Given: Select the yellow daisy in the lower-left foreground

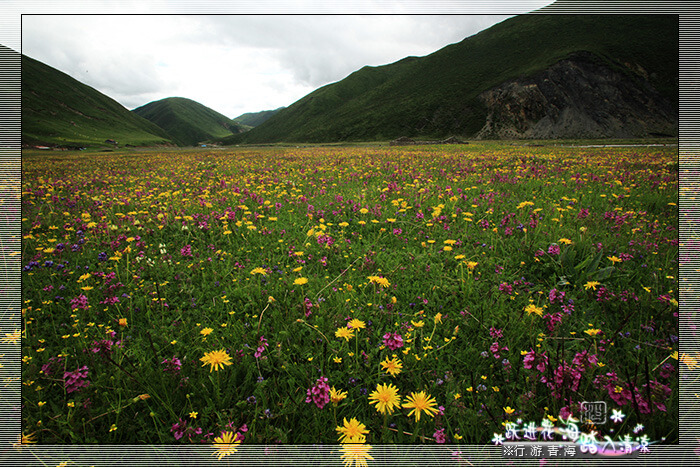Looking at the screenshot, I should pyautogui.click(x=216, y=359).
